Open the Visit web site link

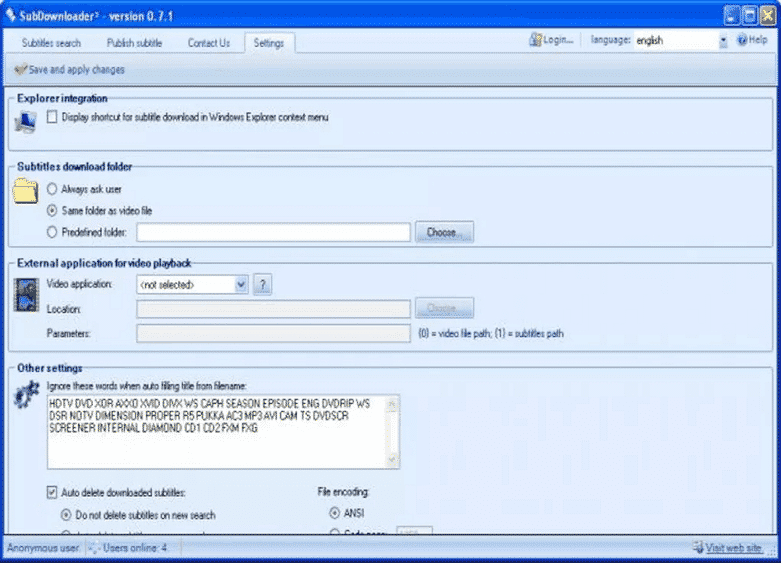pyautogui.click(x=734, y=548)
